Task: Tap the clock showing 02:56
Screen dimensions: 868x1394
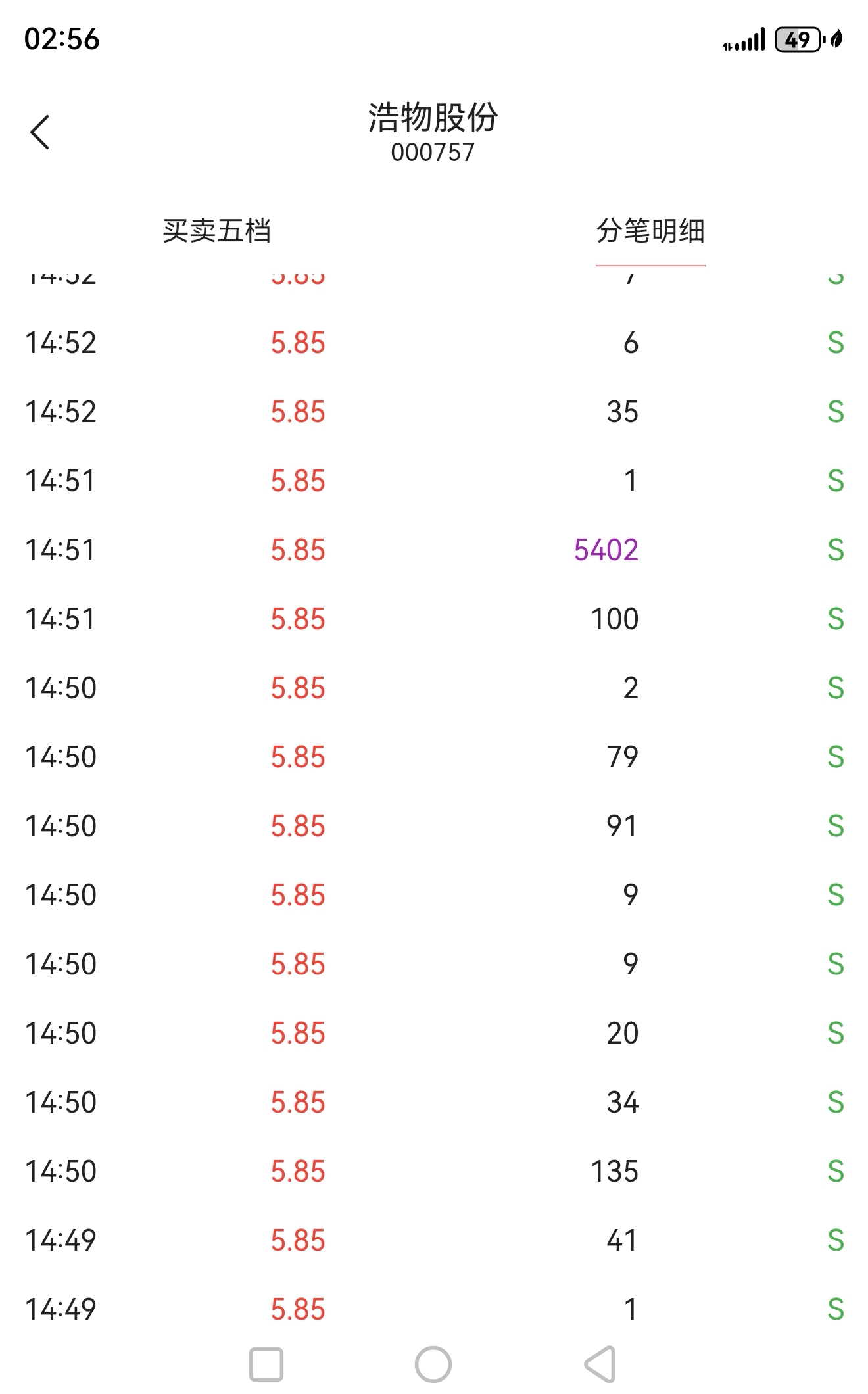Action: tap(62, 39)
